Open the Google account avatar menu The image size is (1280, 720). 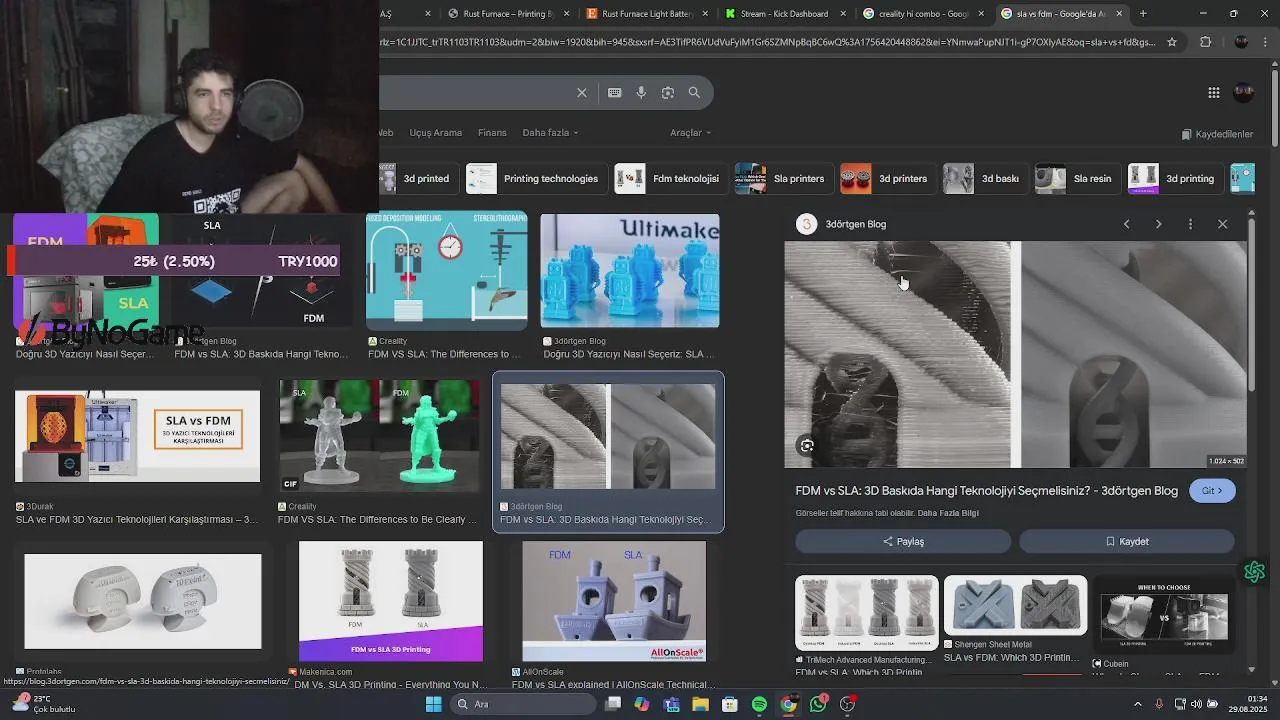1244,92
